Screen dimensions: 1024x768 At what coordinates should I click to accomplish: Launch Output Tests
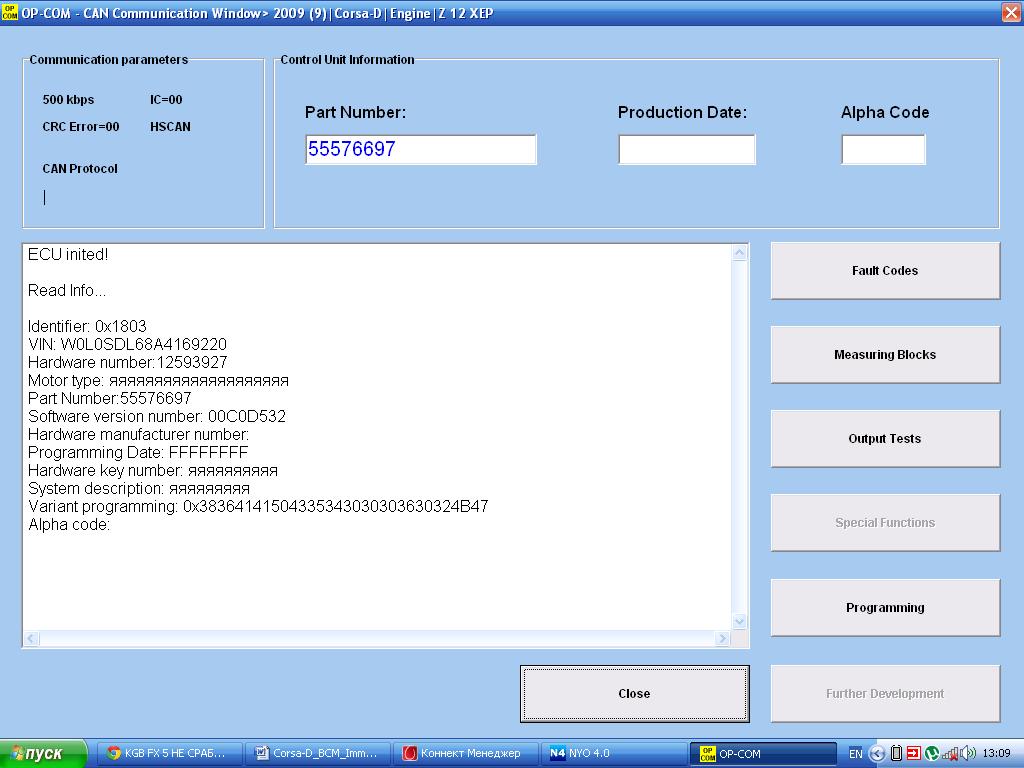coord(885,439)
